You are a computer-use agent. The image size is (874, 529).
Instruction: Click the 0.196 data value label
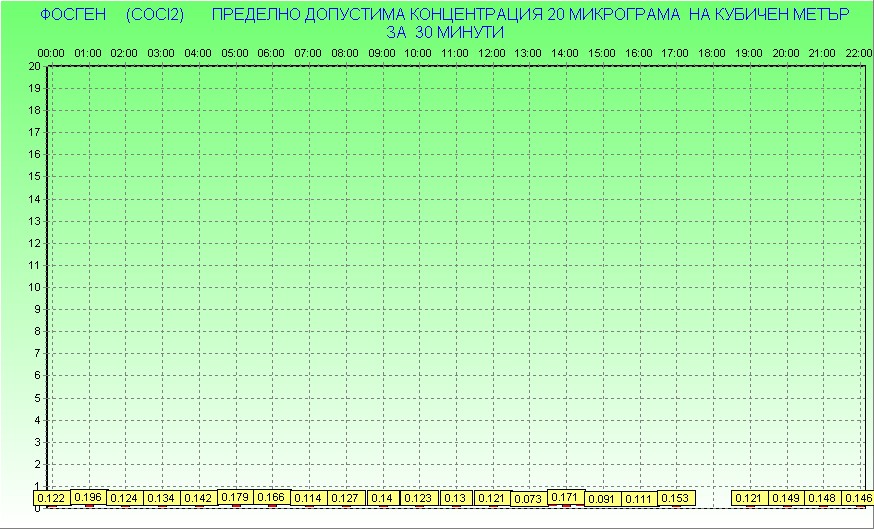pyautogui.click(x=88, y=497)
